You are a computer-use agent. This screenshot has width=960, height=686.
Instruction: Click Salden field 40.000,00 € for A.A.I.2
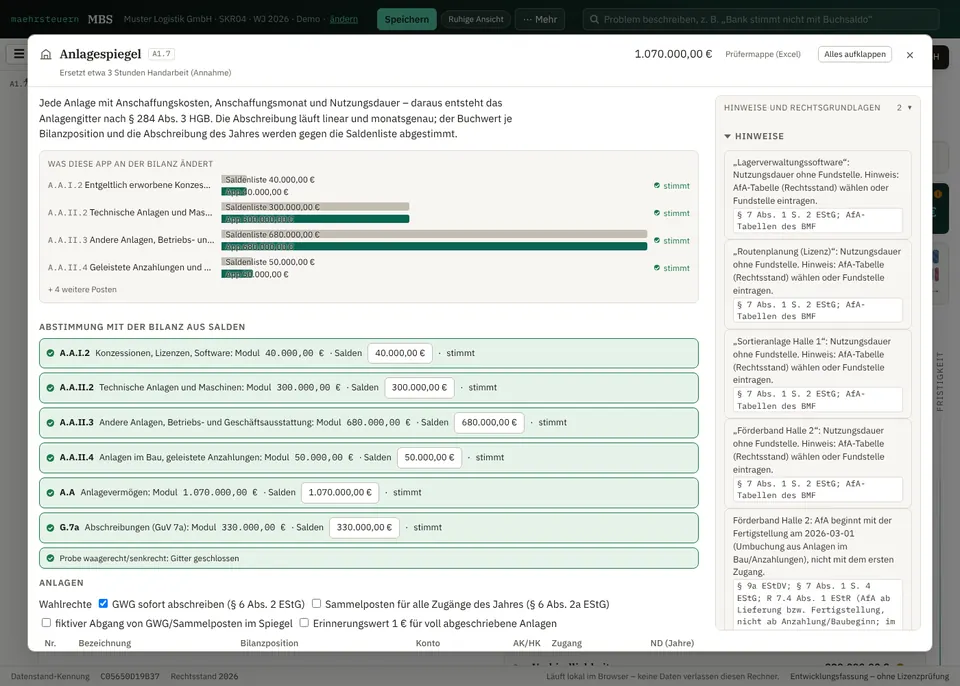coord(400,353)
